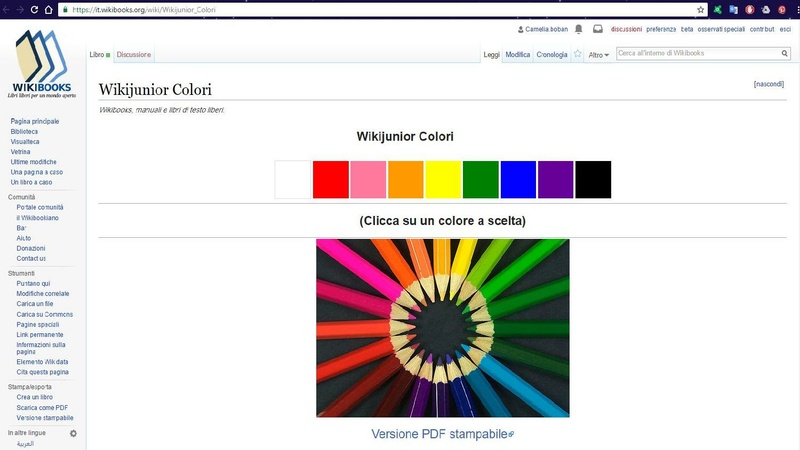Open the Portale comunità link
Screen dimensions: 800x450
(x=40, y=207)
